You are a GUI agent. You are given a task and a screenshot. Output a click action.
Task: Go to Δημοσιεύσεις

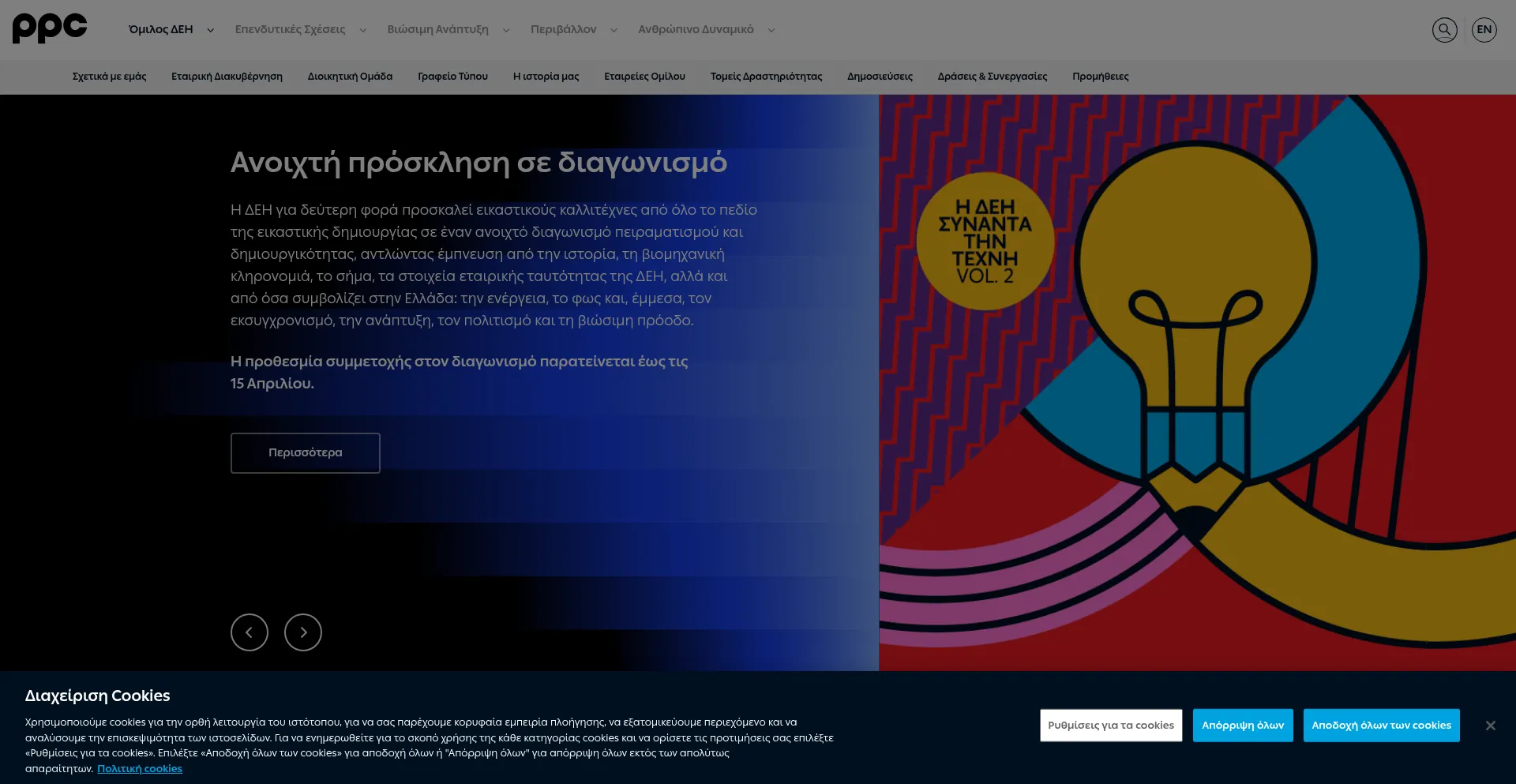click(x=880, y=77)
